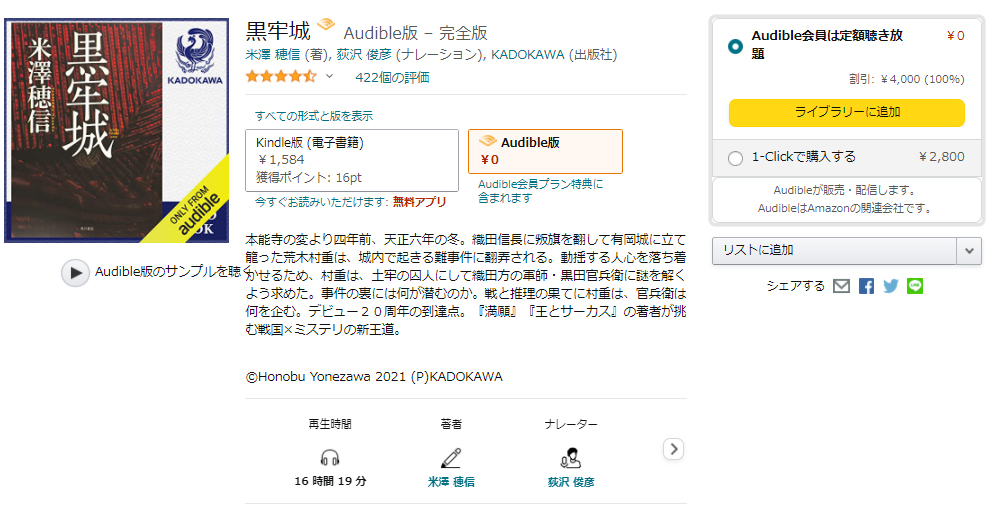The image size is (994, 525).
Task: Click the four-and-a-half star rating
Action: coord(281,77)
